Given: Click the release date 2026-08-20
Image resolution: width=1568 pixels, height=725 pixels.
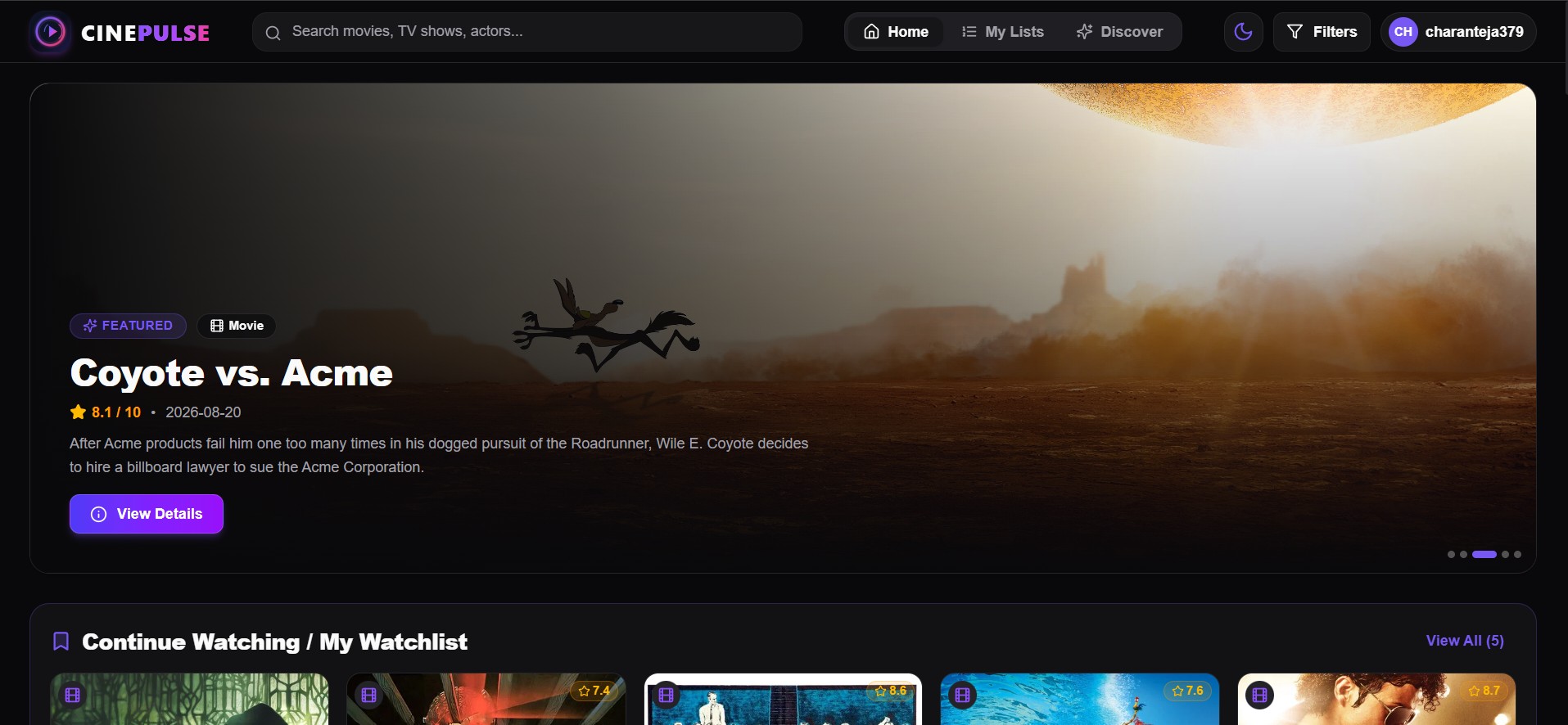Looking at the screenshot, I should coord(203,412).
